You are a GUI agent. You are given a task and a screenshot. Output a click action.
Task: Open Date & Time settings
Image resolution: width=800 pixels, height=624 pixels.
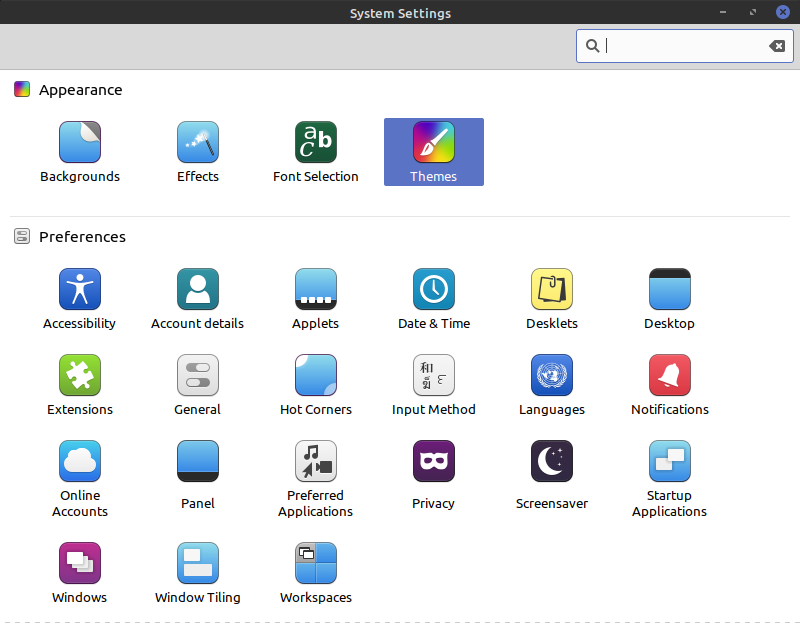(x=433, y=297)
